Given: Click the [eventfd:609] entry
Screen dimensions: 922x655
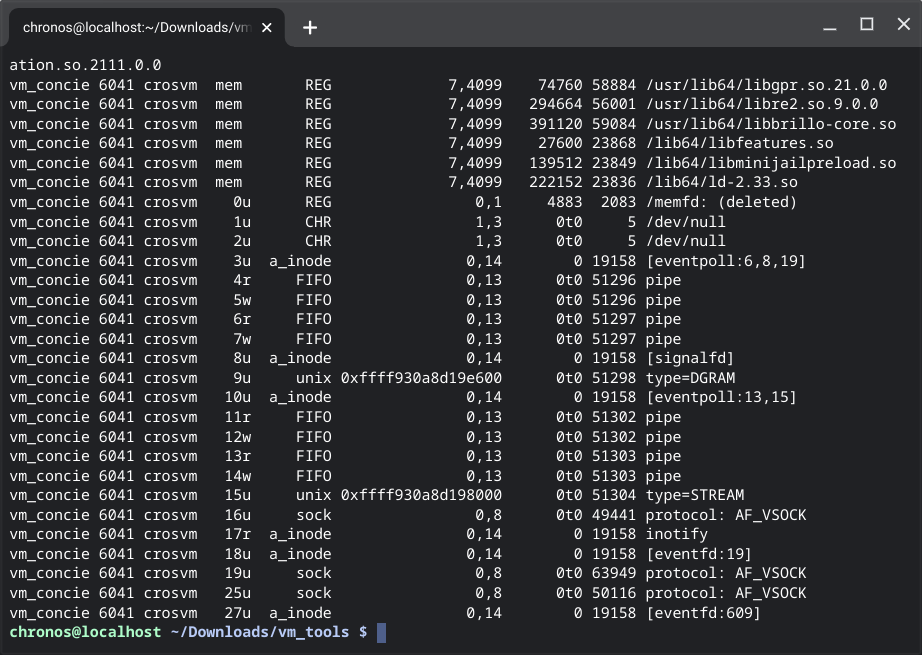Looking at the screenshot, I should (x=703, y=613).
